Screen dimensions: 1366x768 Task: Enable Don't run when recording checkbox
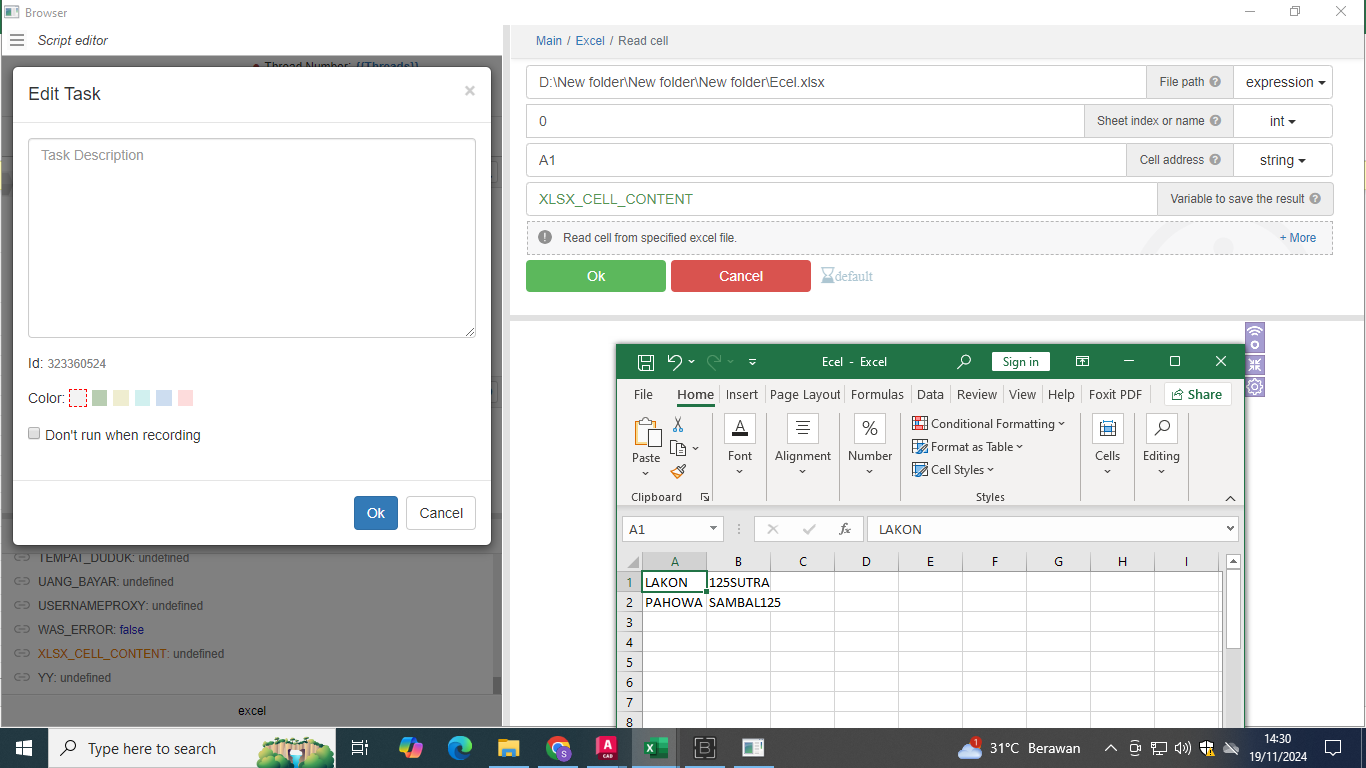(35, 434)
